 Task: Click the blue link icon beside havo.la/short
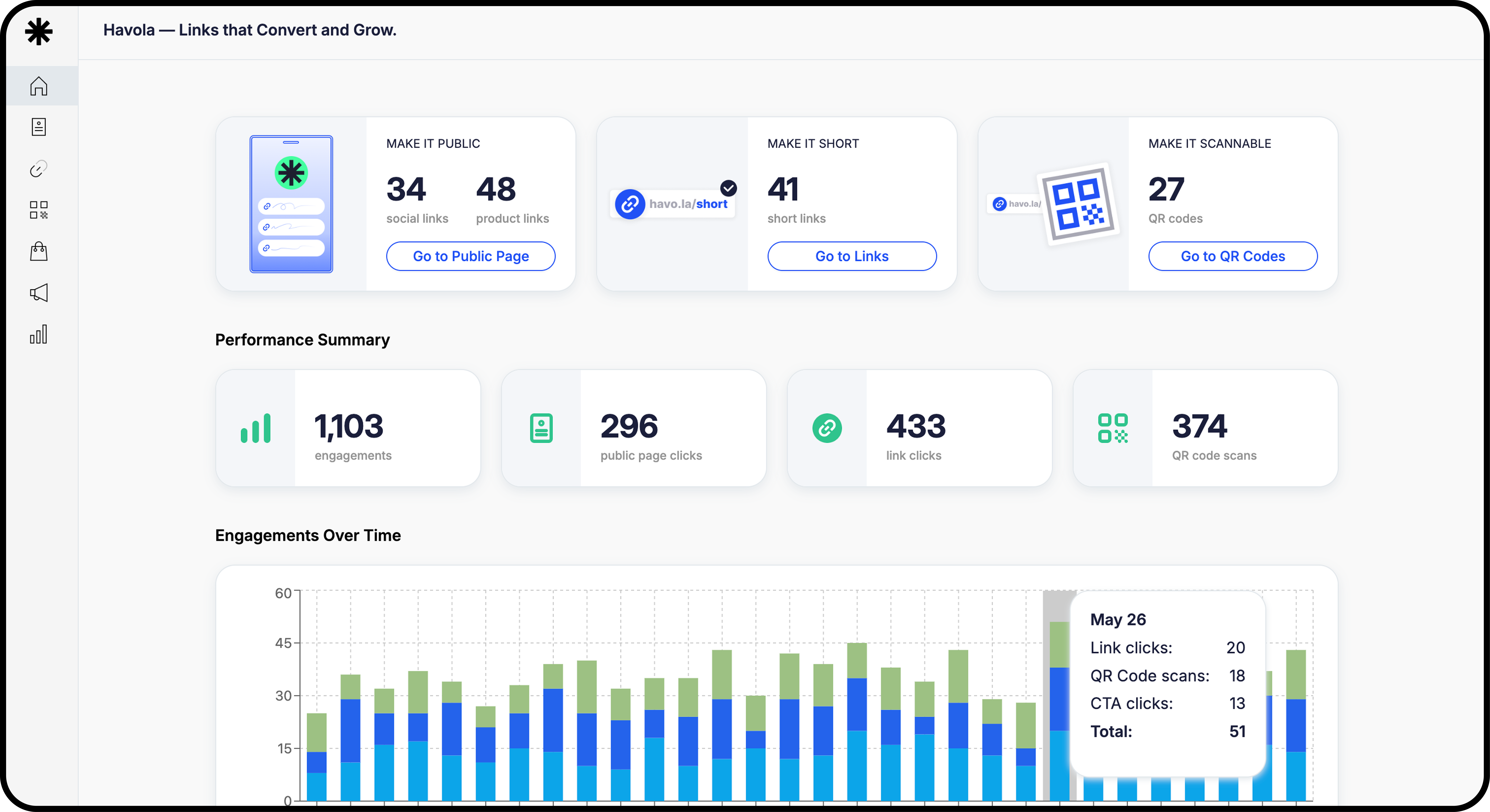(x=630, y=204)
